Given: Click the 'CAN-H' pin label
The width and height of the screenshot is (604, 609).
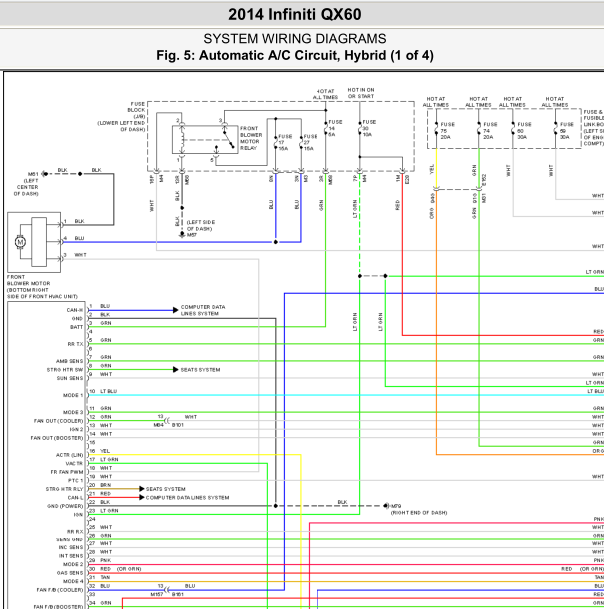Looking at the screenshot, I should [75, 310].
